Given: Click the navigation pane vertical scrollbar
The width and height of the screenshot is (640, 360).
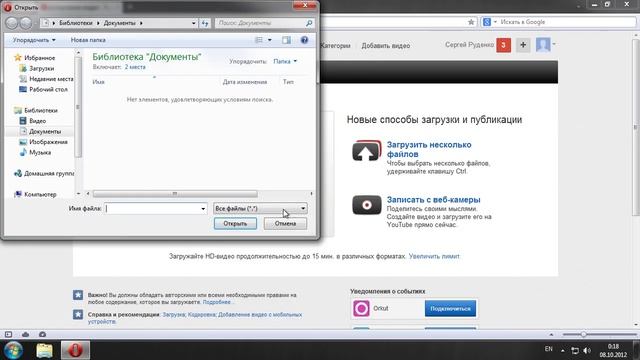Looking at the screenshot, I should [x=78, y=107].
